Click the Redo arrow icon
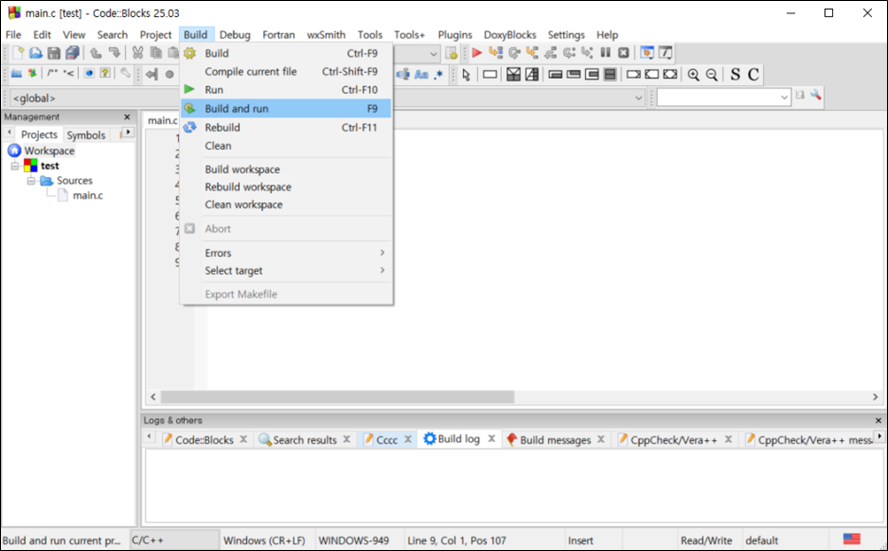Viewport: 888px width, 551px height. (x=114, y=53)
